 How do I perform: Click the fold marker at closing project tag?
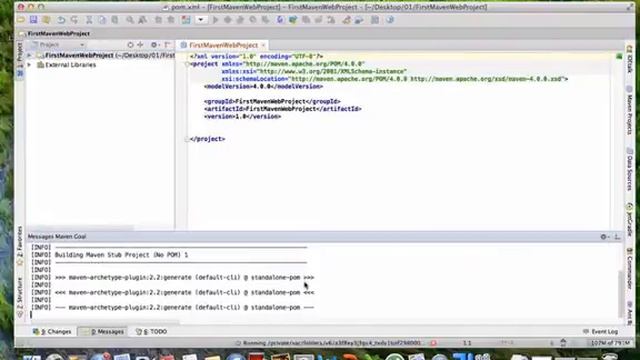click(x=187, y=139)
